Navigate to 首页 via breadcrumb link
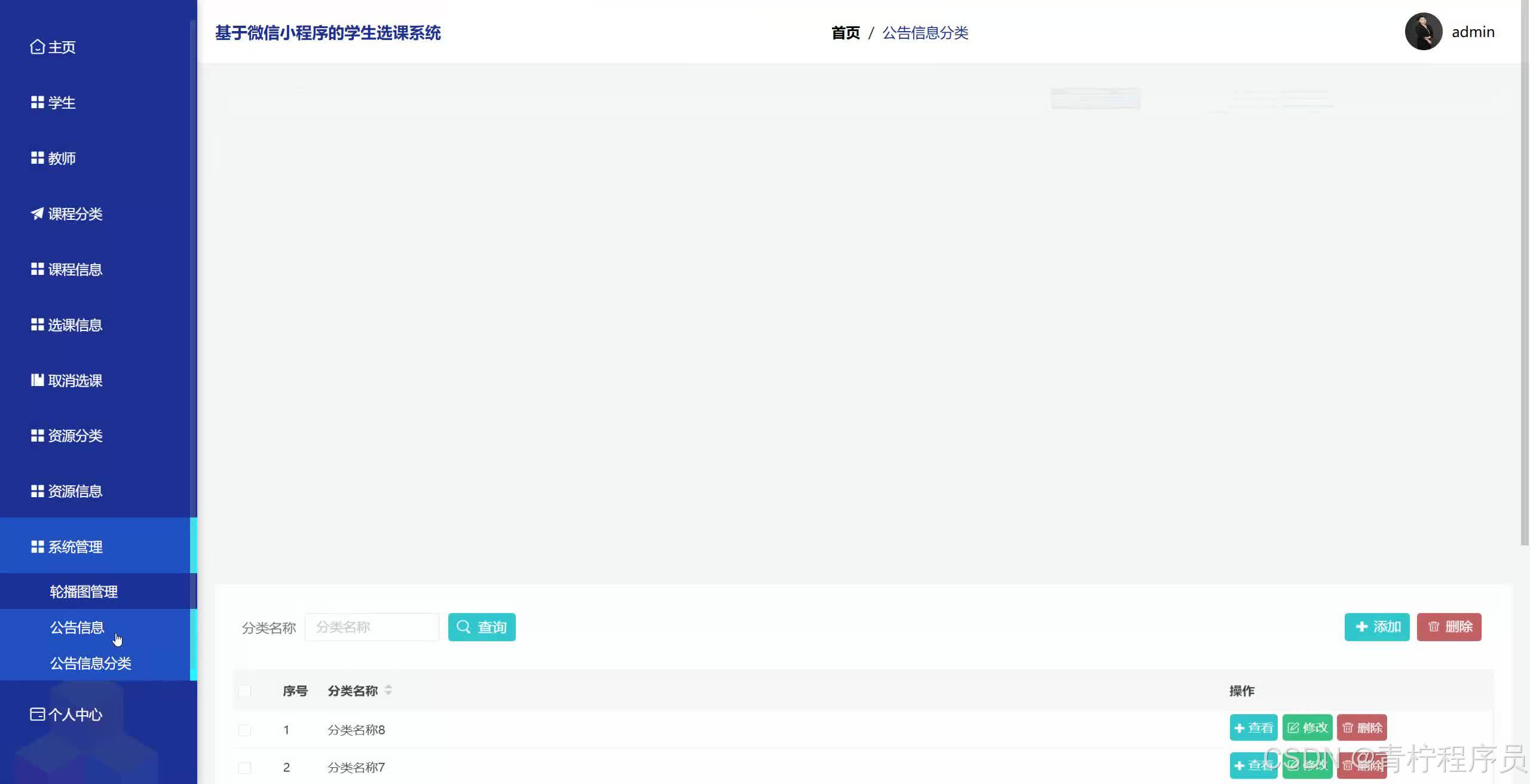The width and height of the screenshot is (1530, 784). click(845, 33)
